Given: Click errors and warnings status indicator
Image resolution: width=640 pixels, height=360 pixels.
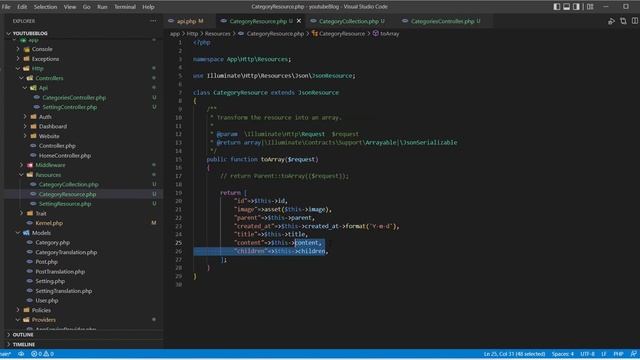Looking at the screenshot, I should [42, 354].
